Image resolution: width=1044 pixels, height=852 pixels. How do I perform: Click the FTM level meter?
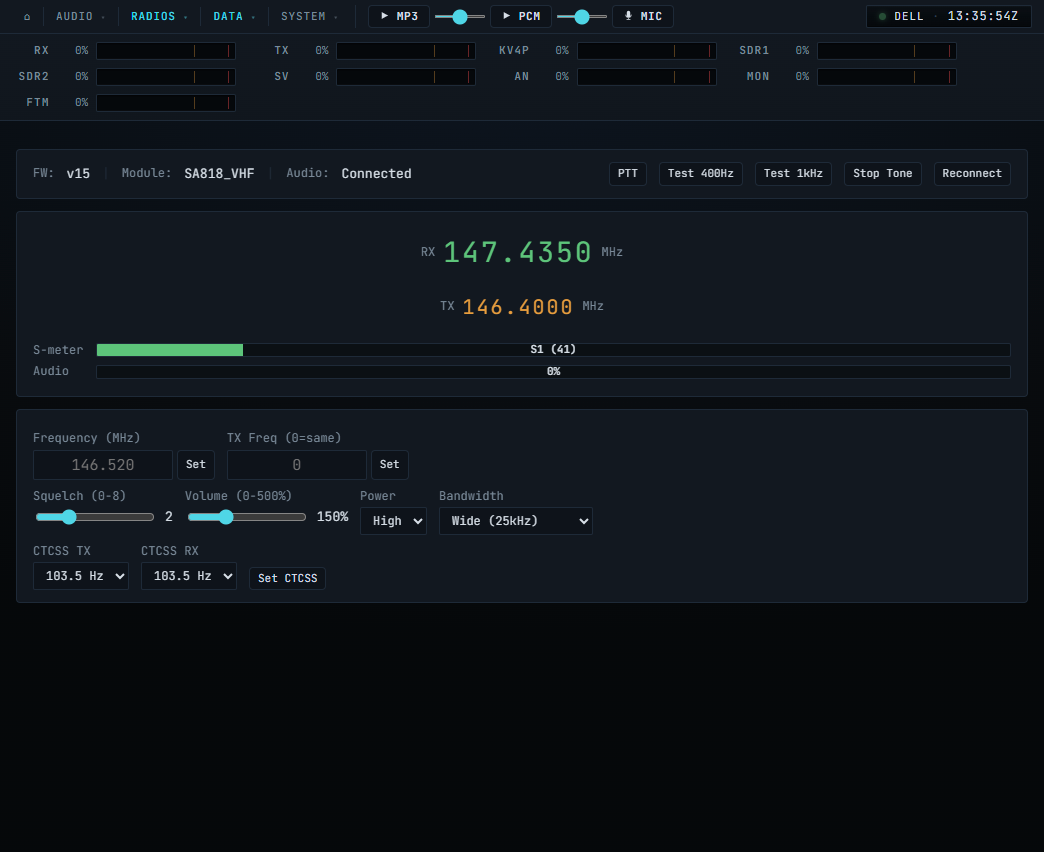tap(166, 103)
